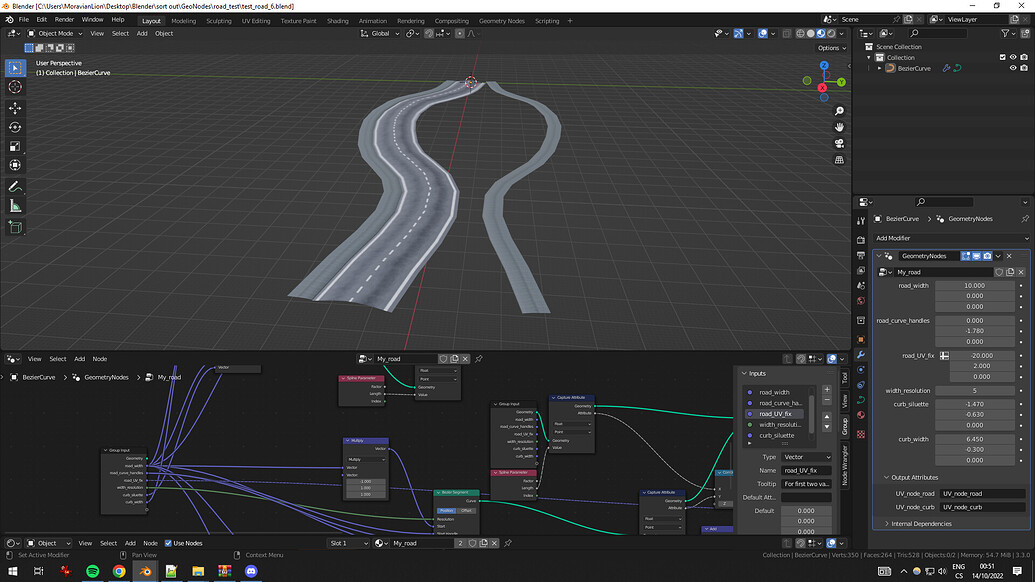This screenshot has width=1035, height=582.
Task: Pin the properties editor context
Action: 1024,219
